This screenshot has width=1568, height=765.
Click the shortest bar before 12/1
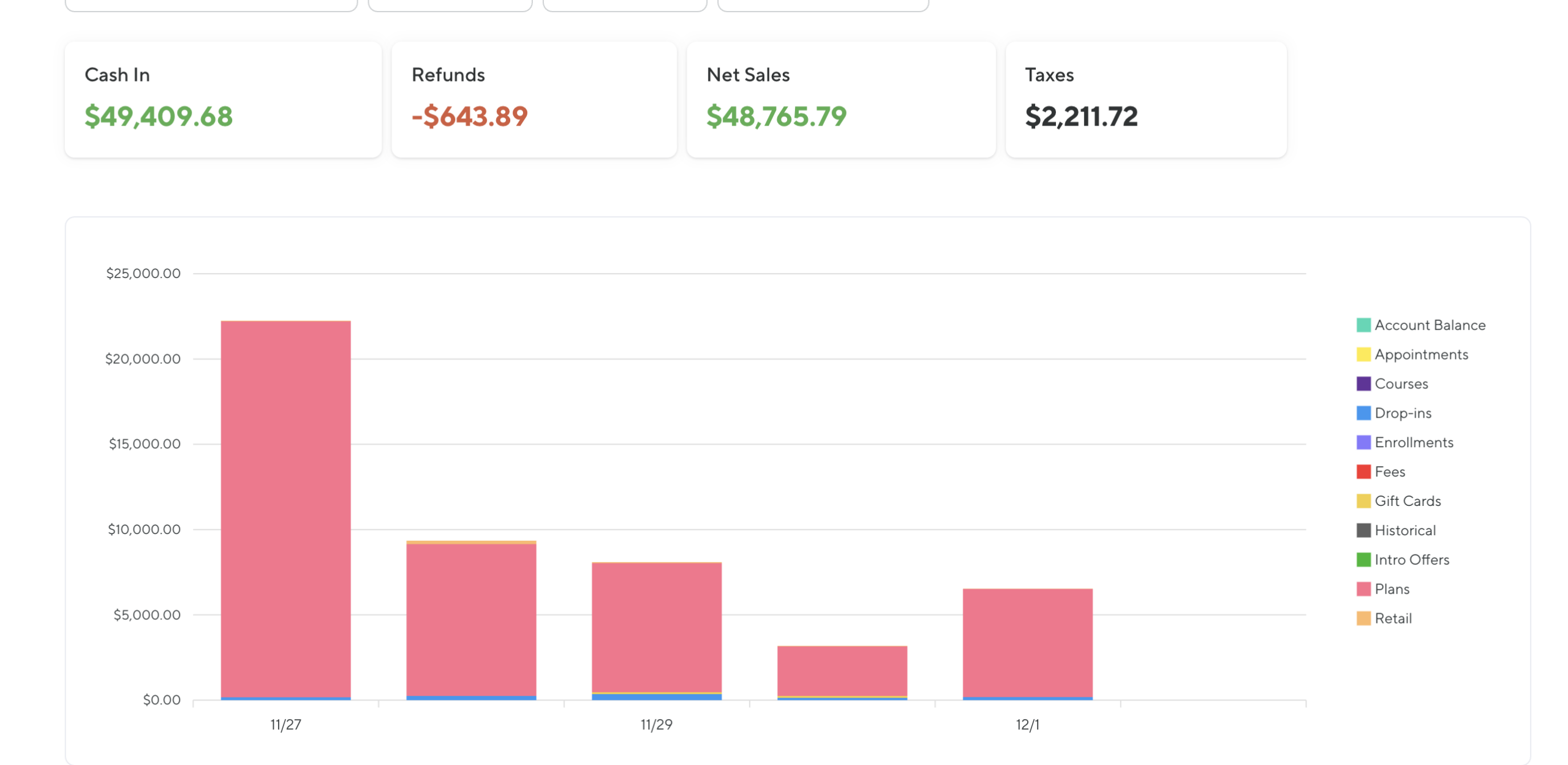click(842, 669)
